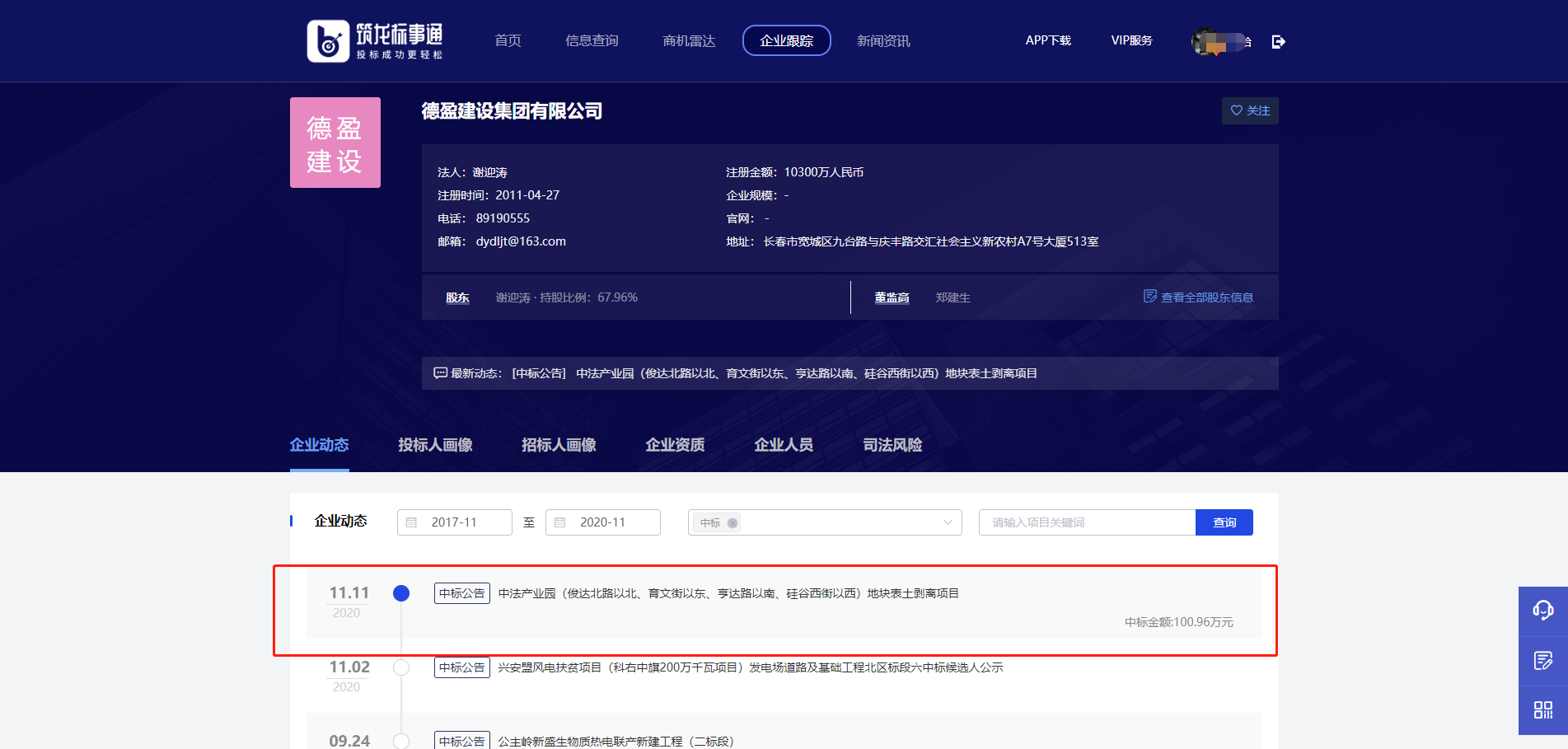Click the 查询 search button
Viewport: 1568px width, 749px height.
1224,522
